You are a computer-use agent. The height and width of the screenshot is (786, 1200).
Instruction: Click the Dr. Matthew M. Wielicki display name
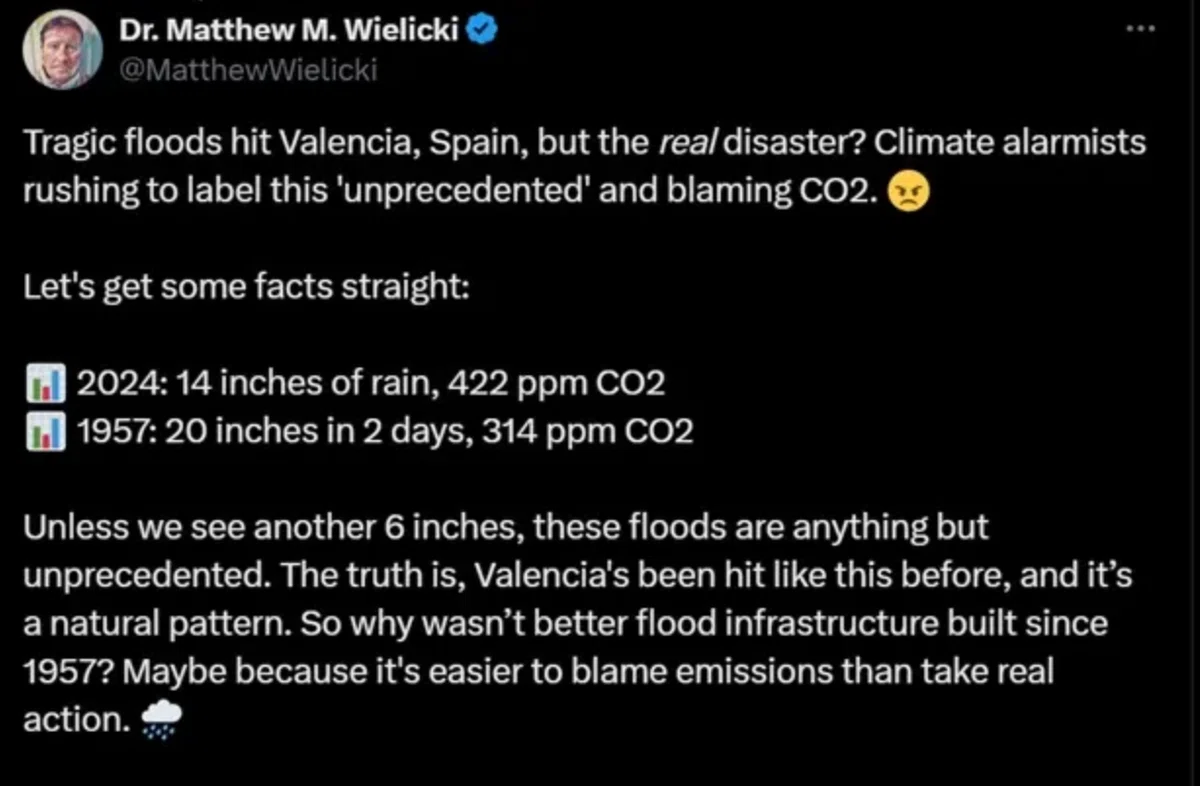tap(290, 29)
